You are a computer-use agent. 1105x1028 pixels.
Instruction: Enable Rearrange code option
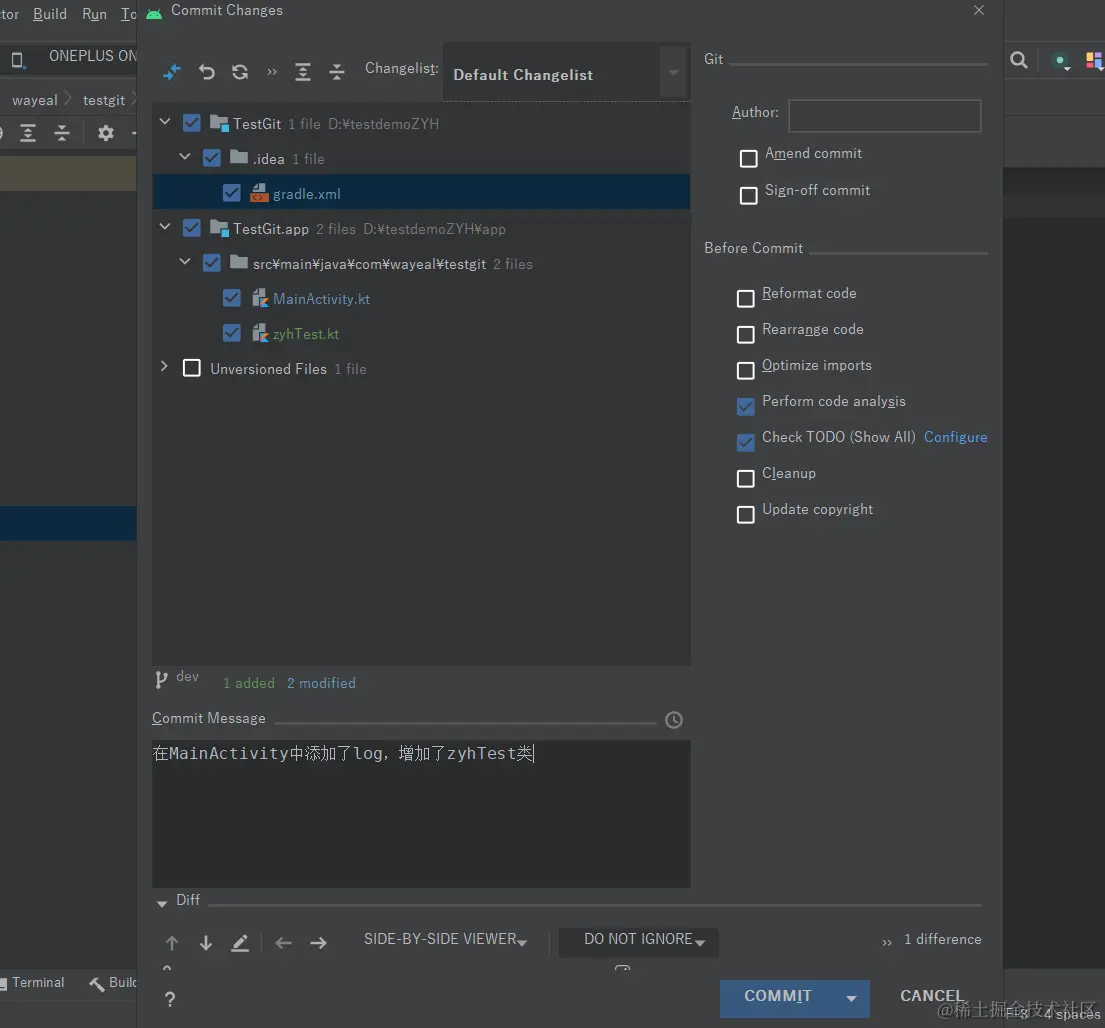pos(745,335)
